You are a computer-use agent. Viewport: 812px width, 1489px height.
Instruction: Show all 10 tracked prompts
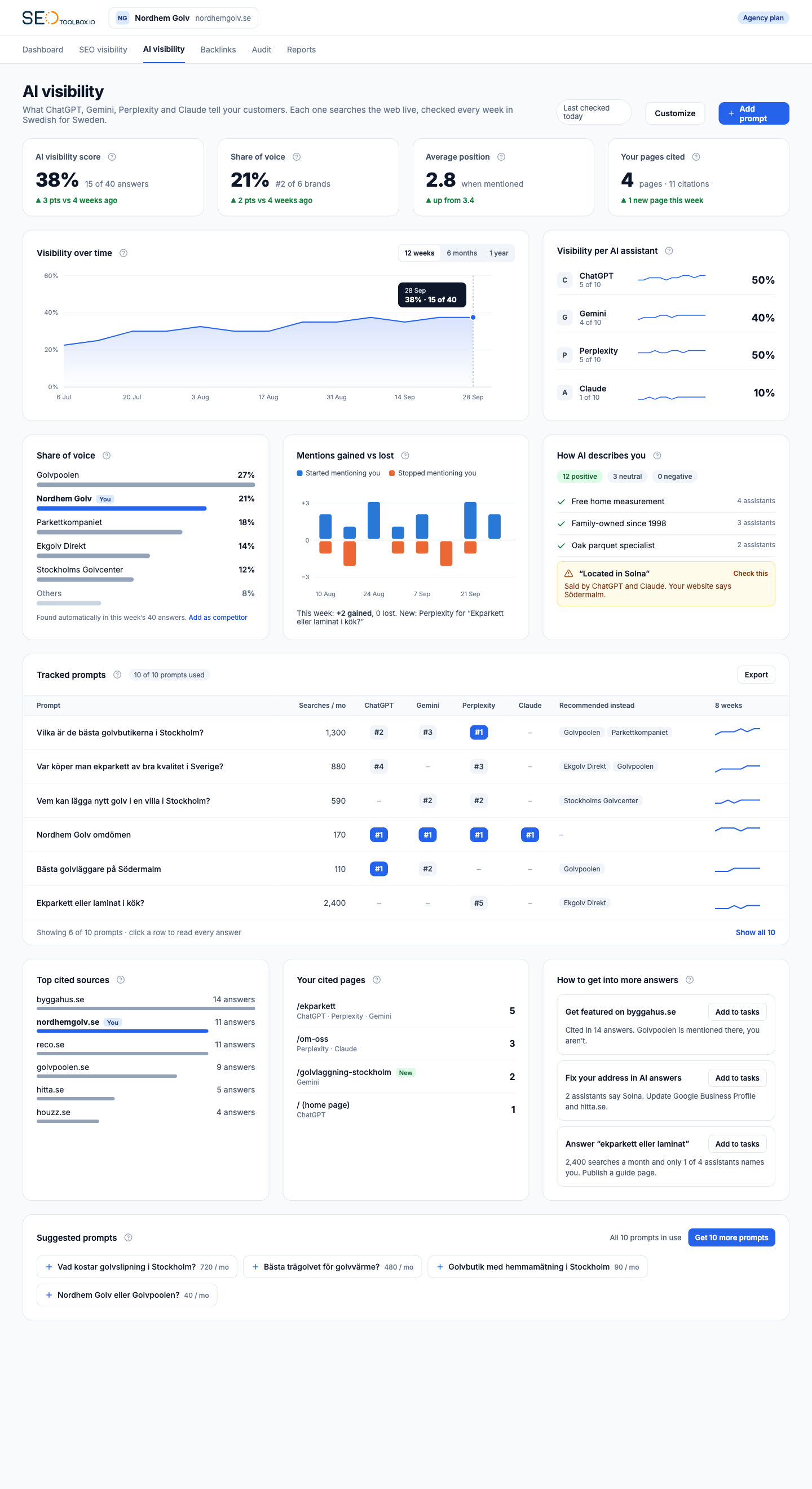tap(756, 932)
